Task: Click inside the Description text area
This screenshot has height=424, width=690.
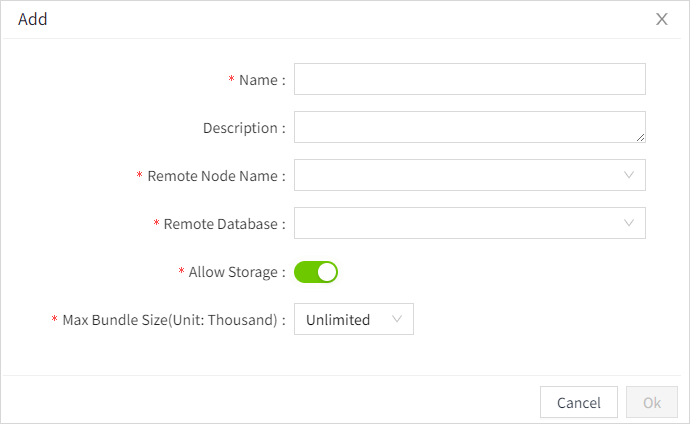Action: pos(469,127)
